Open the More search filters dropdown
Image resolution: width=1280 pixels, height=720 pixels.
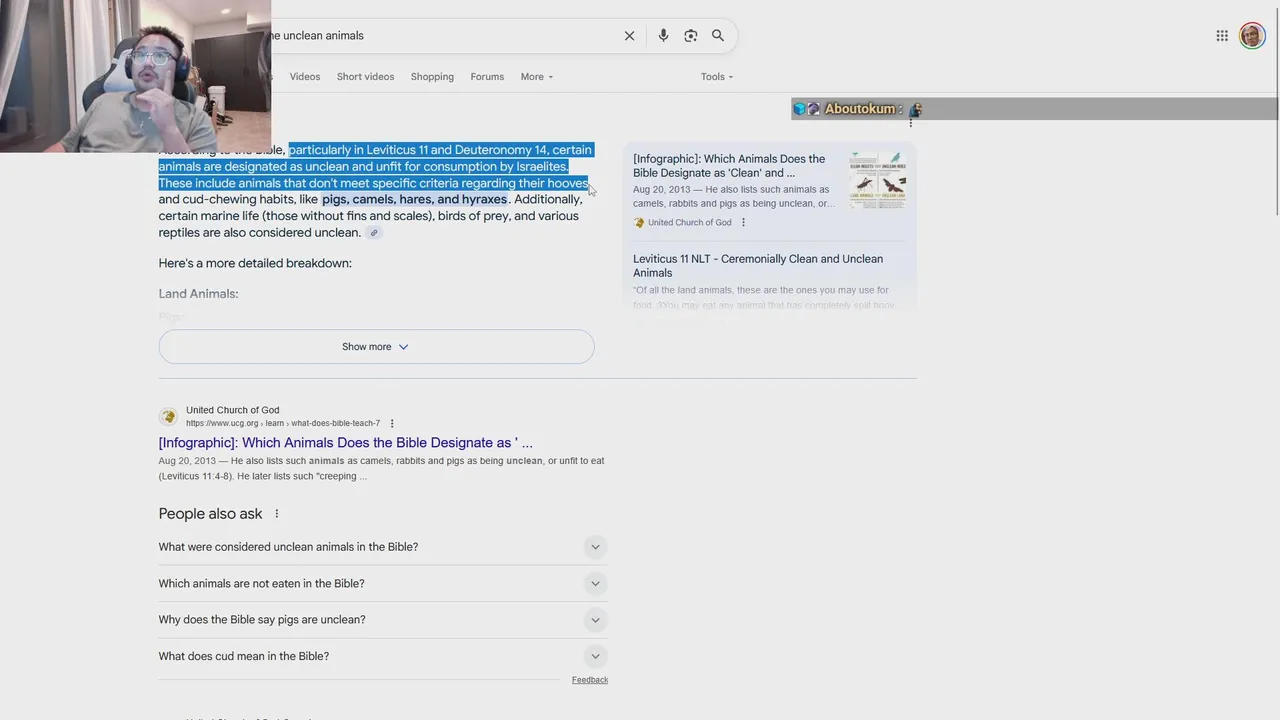(537, 77)
